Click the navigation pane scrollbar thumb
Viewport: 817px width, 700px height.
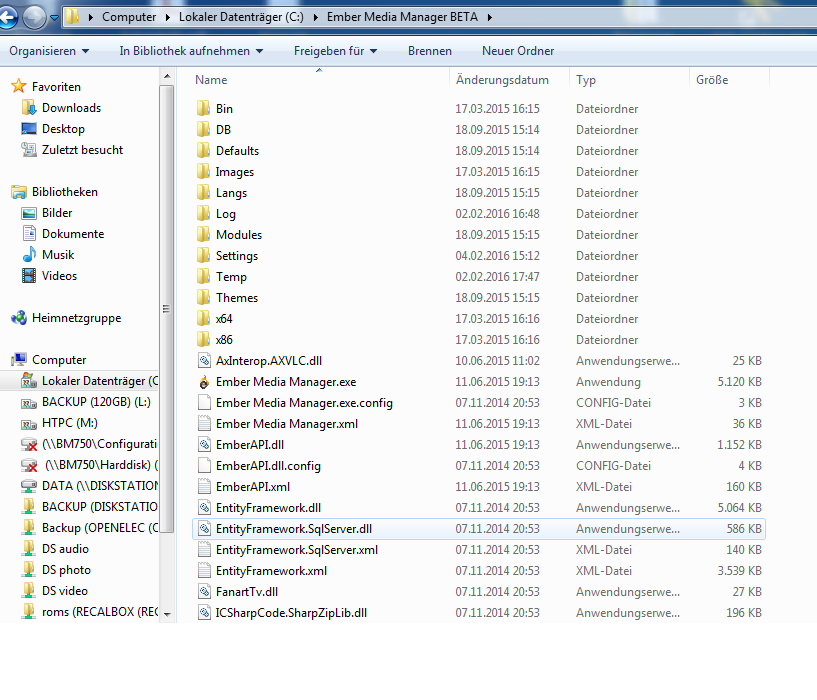tap(167, 309)
